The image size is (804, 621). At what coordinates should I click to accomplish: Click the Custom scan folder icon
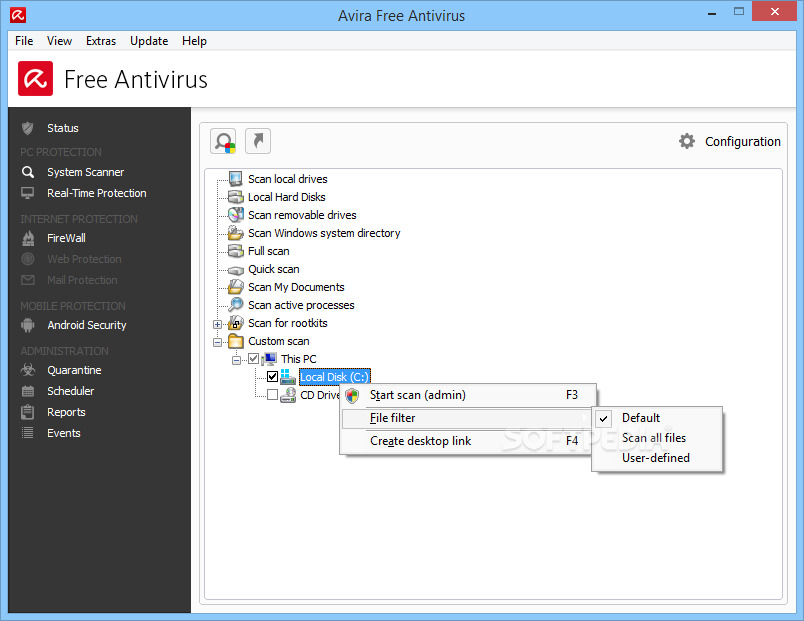point(235,341)
